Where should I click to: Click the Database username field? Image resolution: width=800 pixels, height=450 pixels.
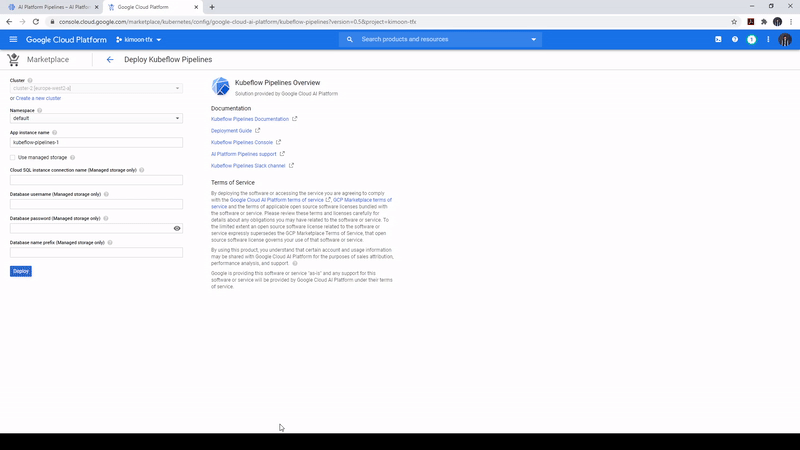click(x=96, y=204)
